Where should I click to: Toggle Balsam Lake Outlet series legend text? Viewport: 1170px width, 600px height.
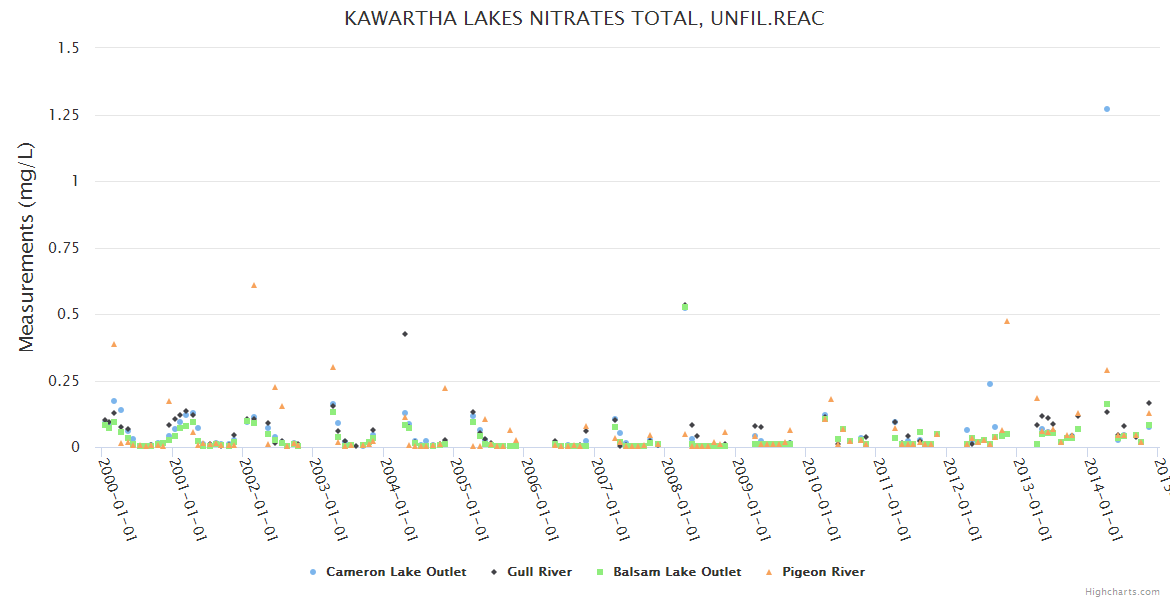(x=677, y=572)
